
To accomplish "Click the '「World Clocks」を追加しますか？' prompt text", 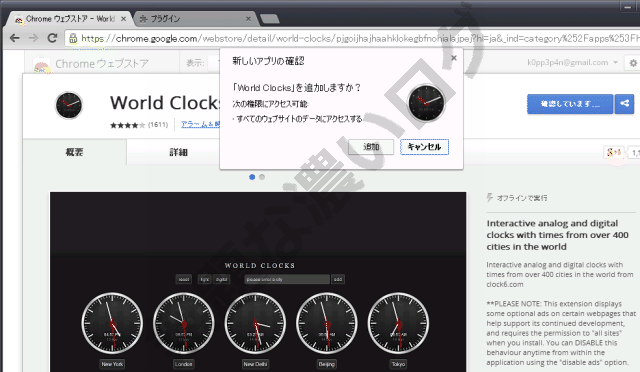I will pyautogui.click(x=297, y=87).
